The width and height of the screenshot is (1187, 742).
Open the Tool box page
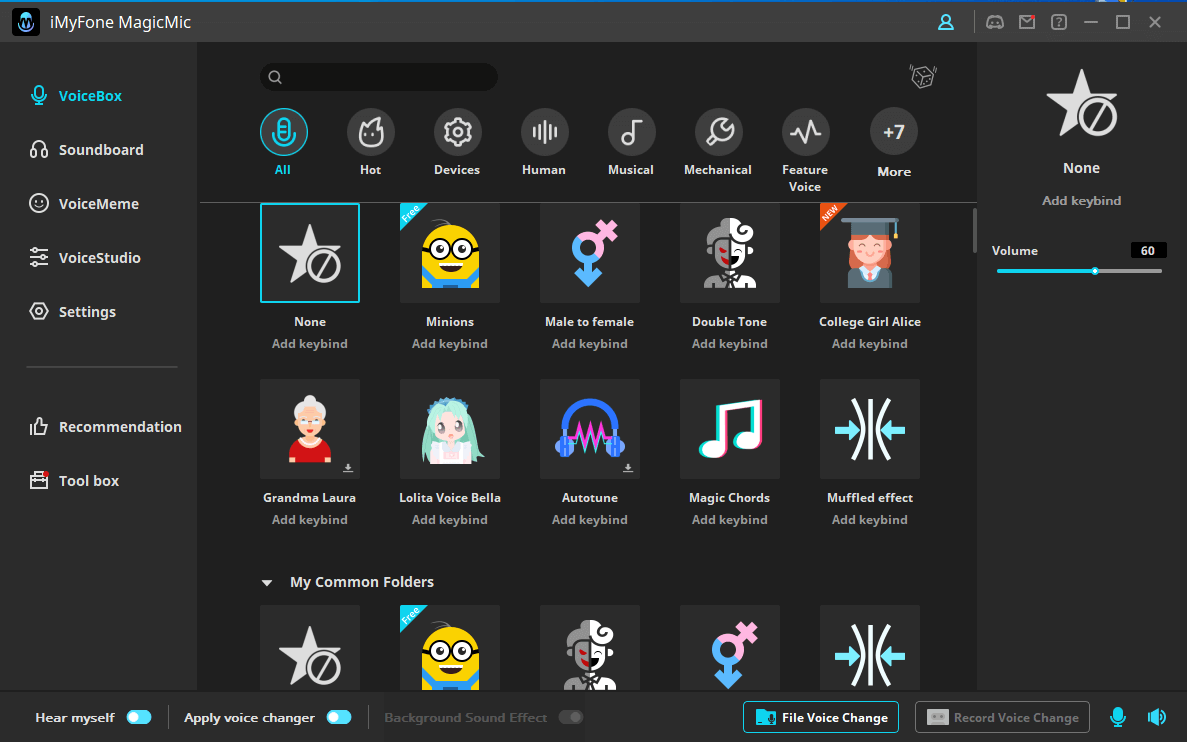click(74, 480)
